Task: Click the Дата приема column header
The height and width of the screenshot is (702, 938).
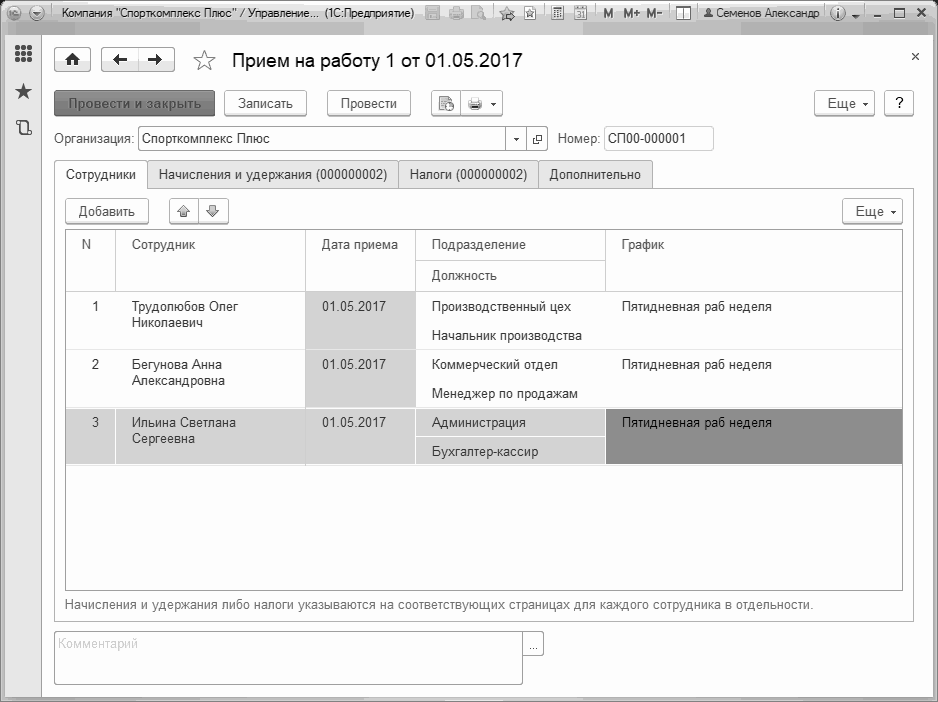Action: [360, 260]
